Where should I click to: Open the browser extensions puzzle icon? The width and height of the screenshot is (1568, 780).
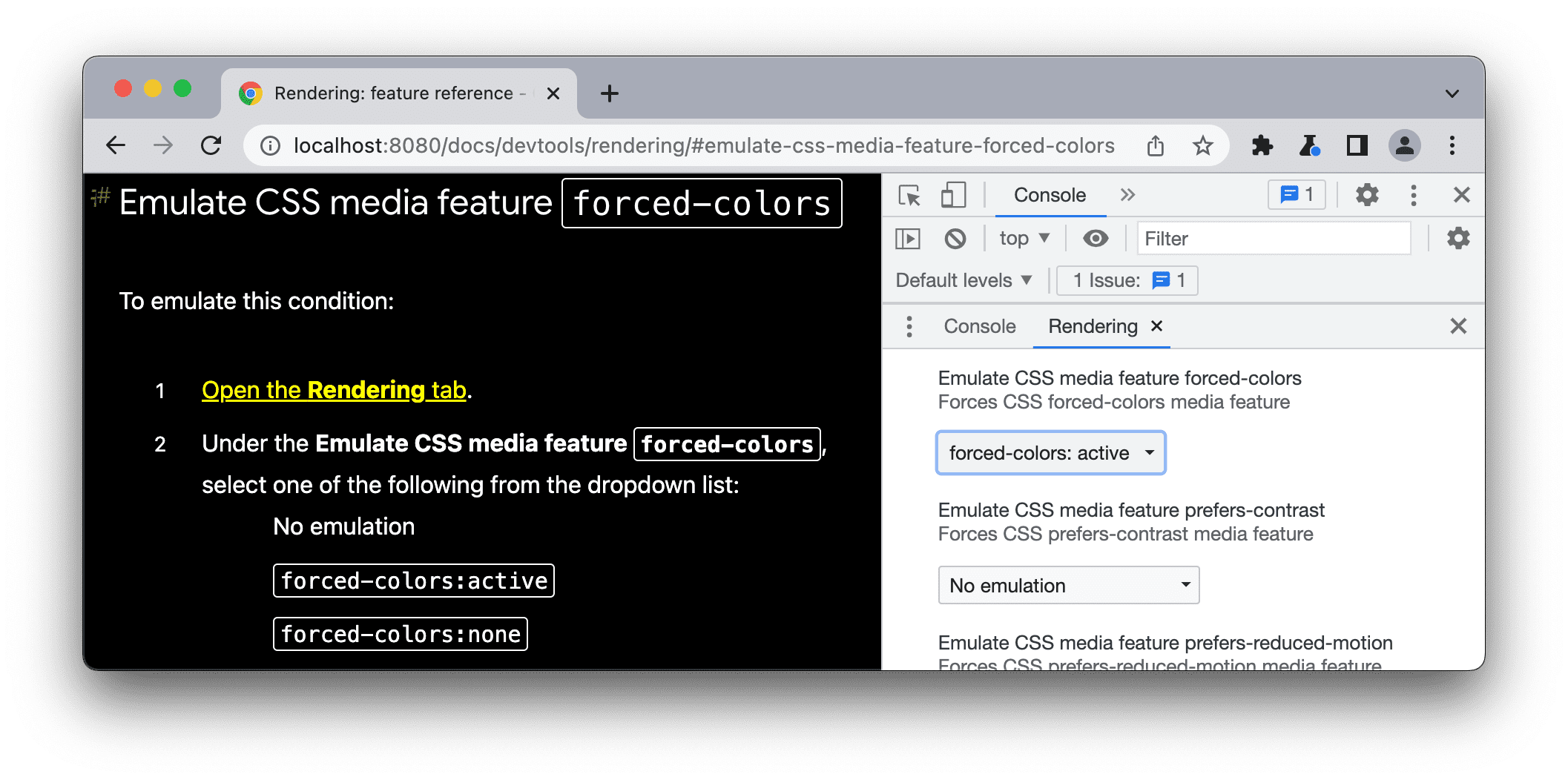[x=1262, y=145]
